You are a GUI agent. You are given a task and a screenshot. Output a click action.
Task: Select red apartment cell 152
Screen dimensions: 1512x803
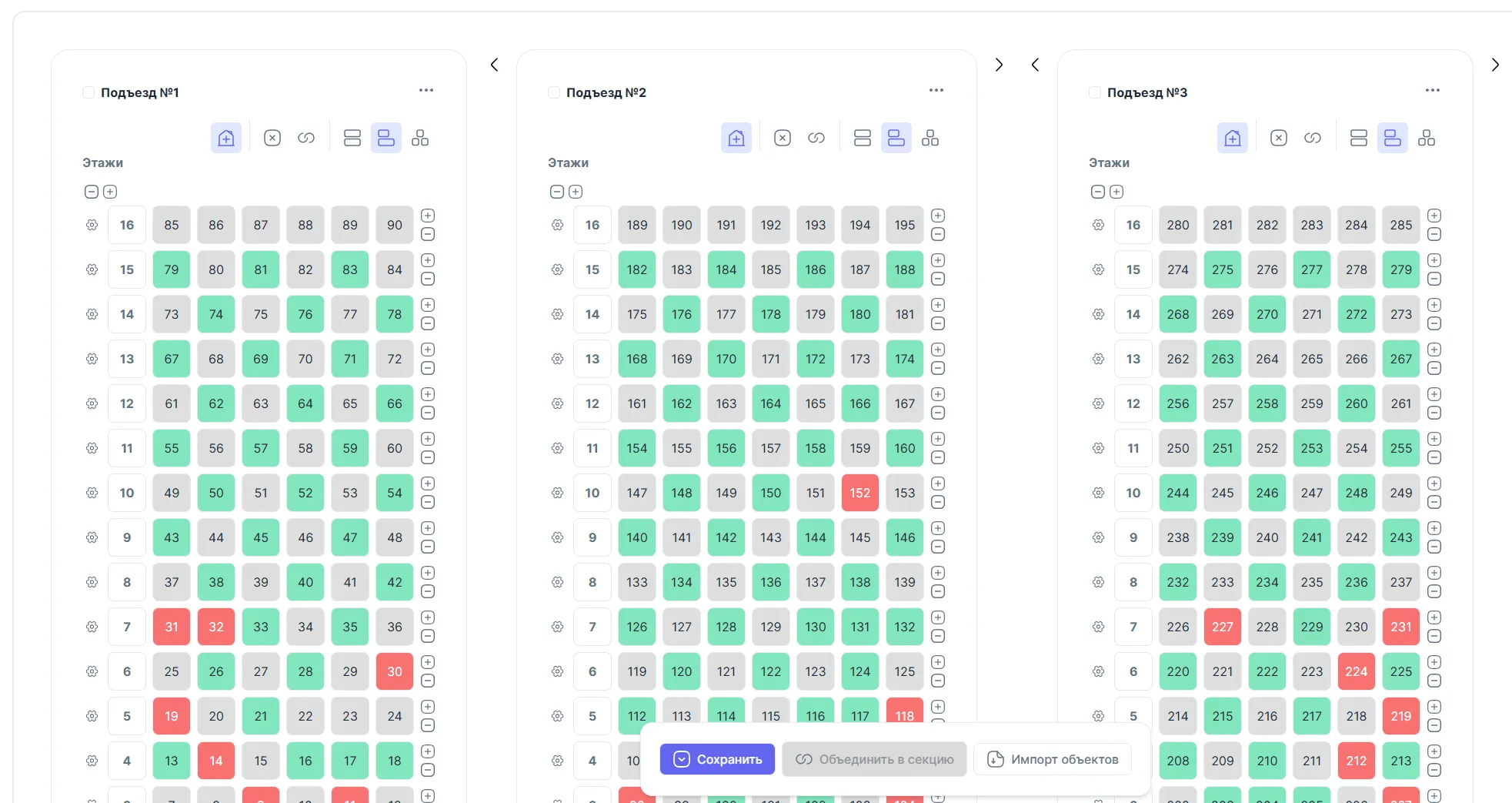(x=860, y=493)
